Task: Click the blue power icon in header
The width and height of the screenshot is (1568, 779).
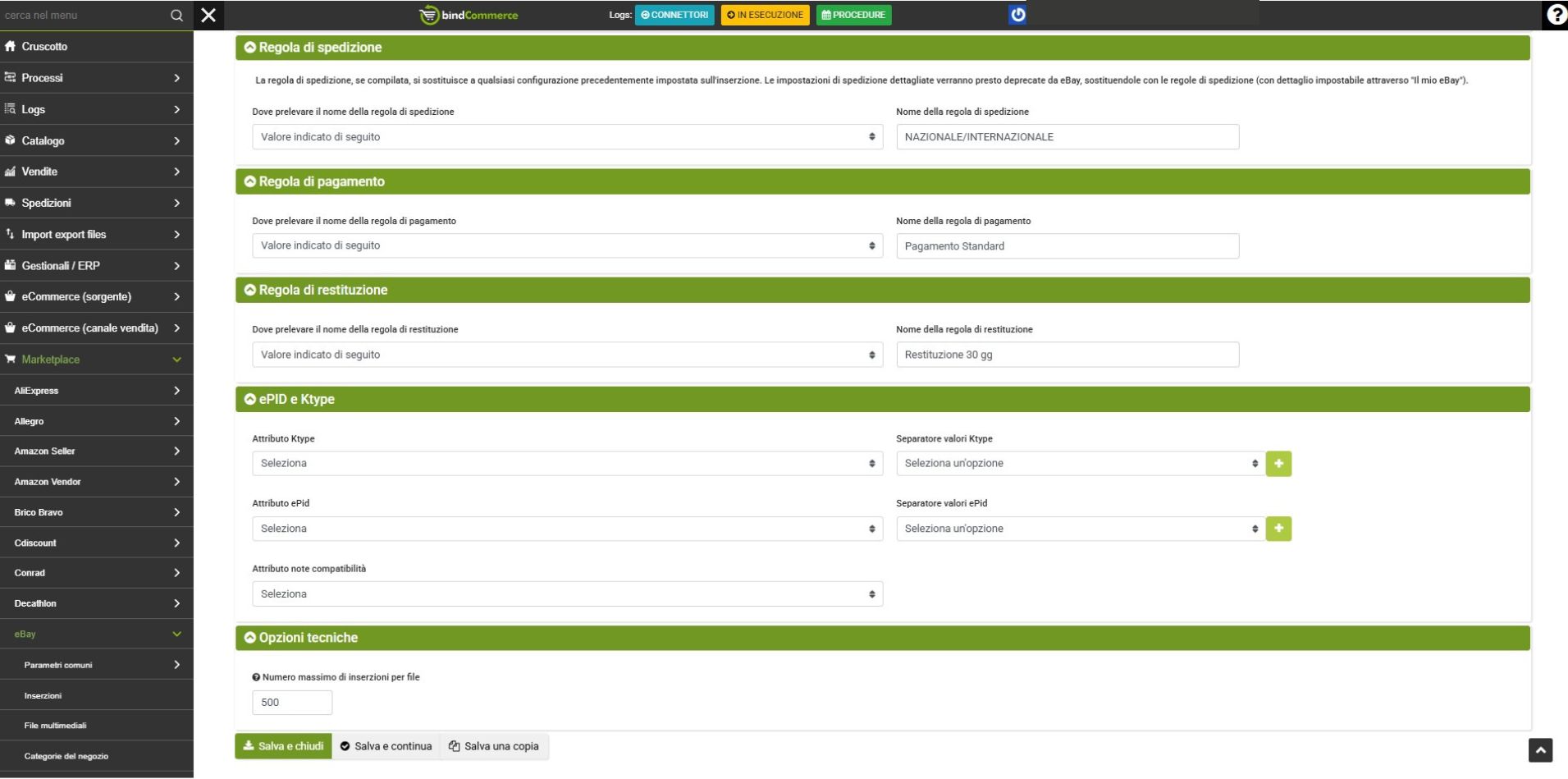Action: tap(1017, 15)
